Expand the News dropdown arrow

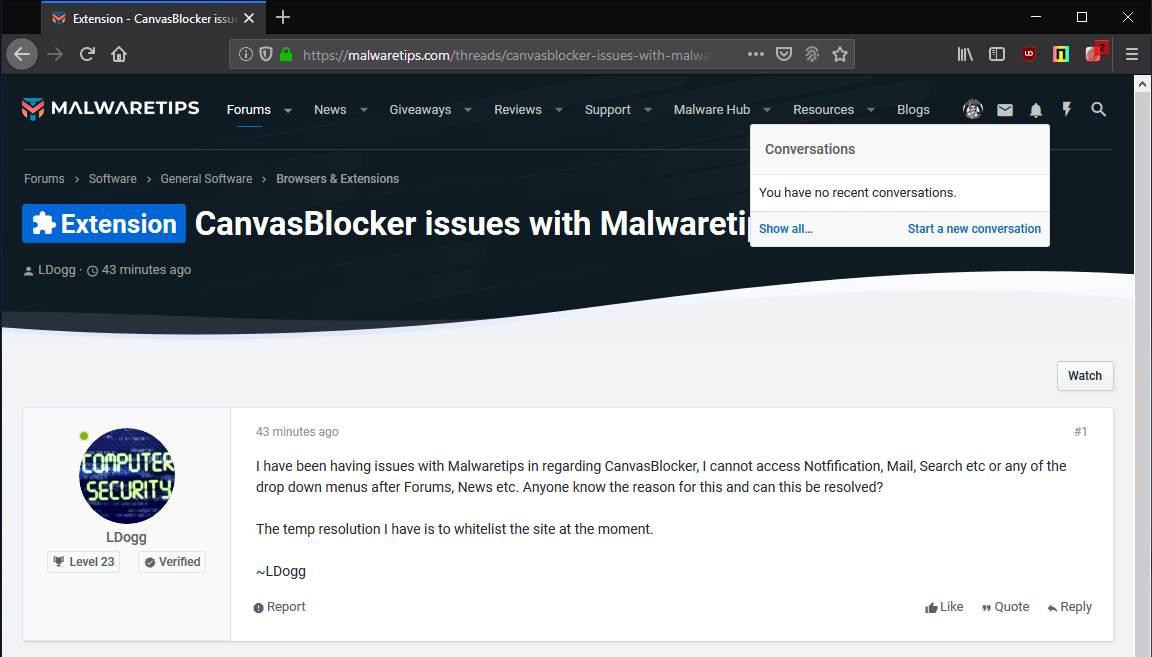click(x=364, y=110)
